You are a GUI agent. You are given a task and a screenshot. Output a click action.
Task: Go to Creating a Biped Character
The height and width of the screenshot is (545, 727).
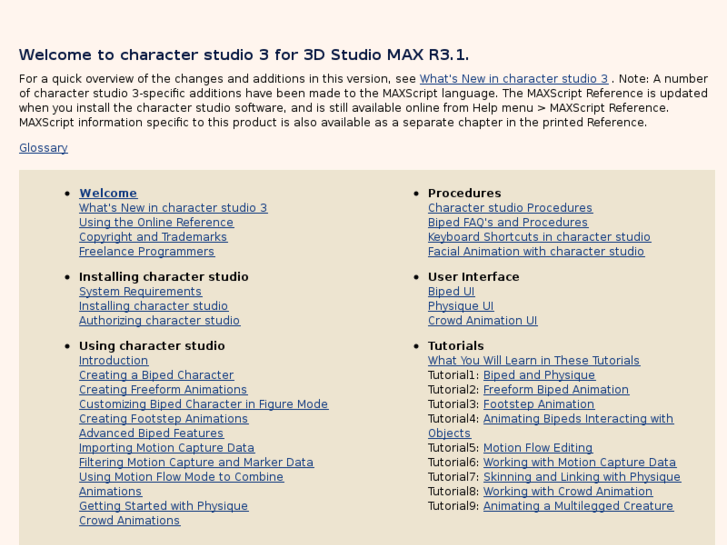[156, 375]
